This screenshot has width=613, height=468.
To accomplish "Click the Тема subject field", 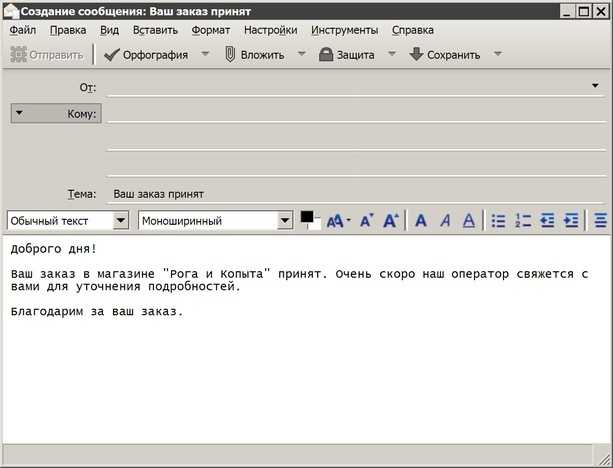I will click(x=356, y=194).
